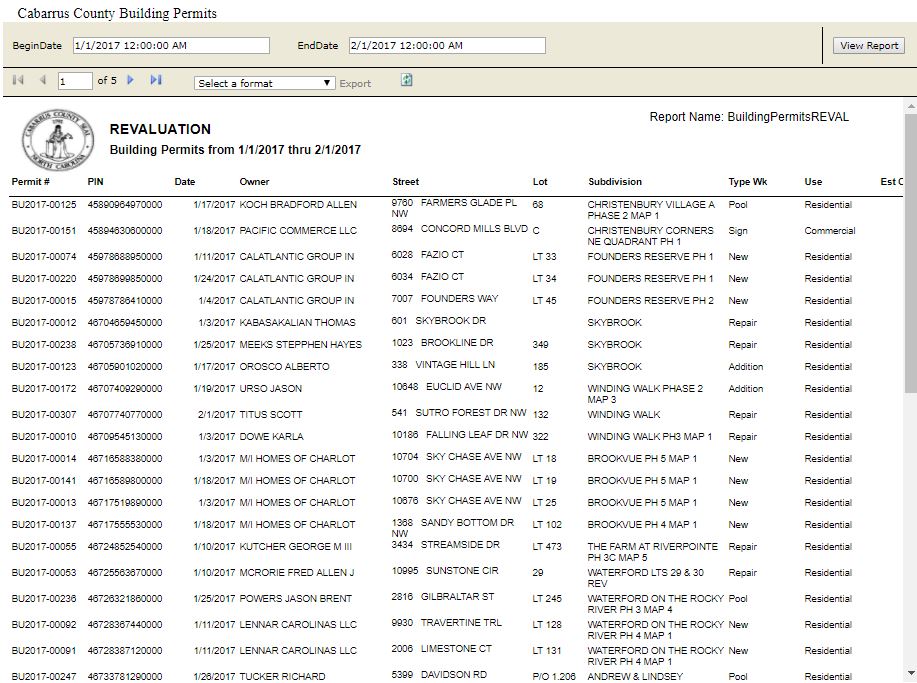Jump to the last report page
This screenshot has height=683, width=917.
click(x=156, y=80)
